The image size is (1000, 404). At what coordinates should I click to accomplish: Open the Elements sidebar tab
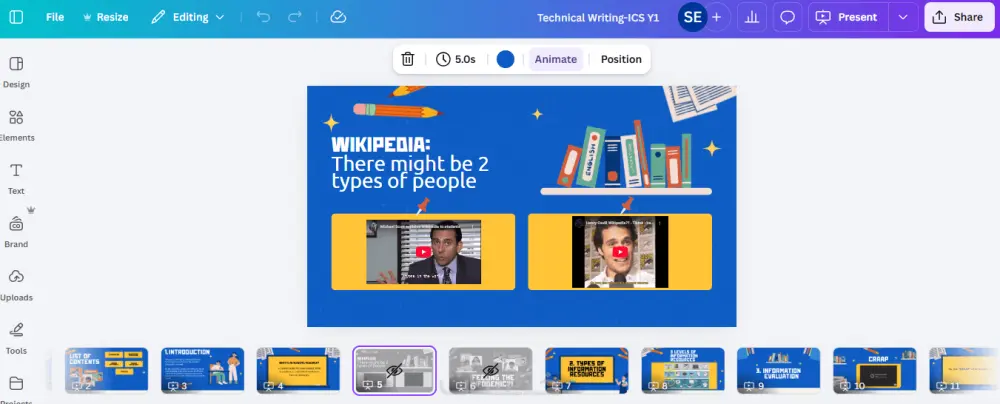pyautogui.click(x=16, y=126)
